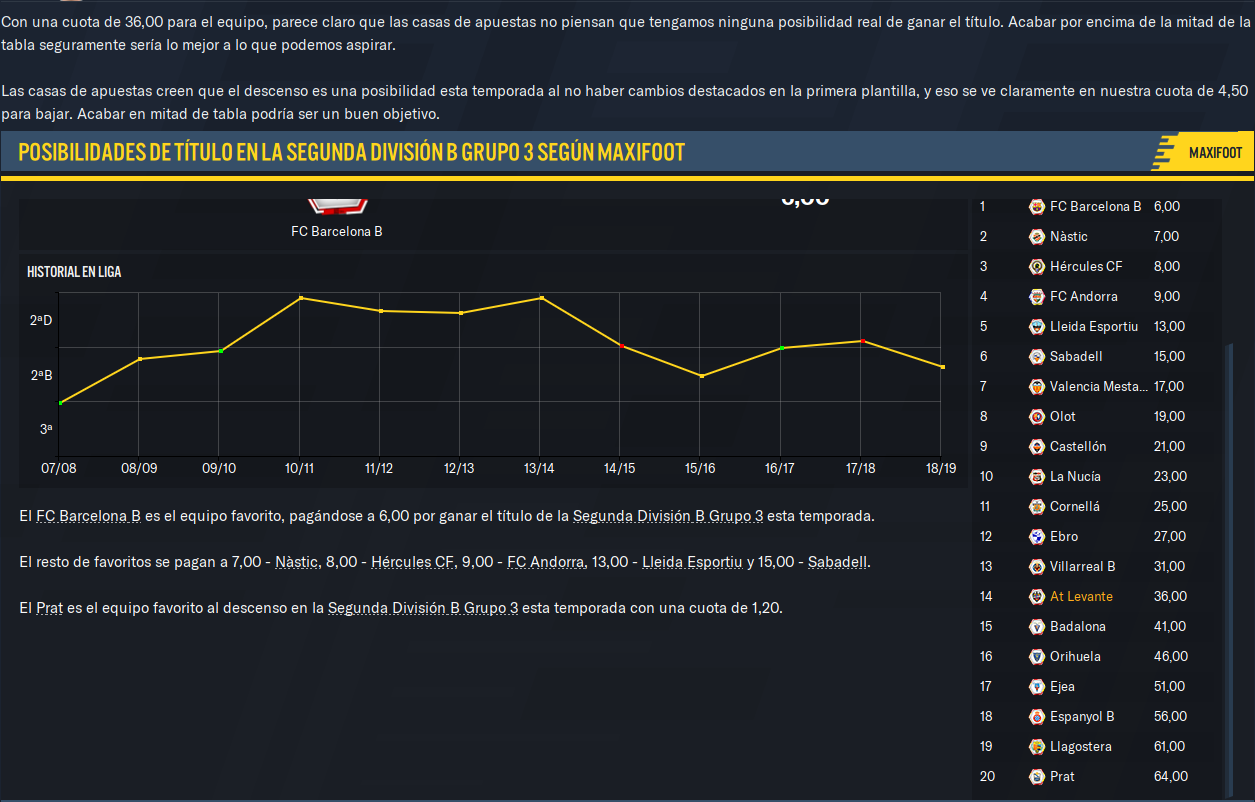Select the Castellón team name
Image resolution: width=1255 pixels, height=802 pixels.
1078,447
